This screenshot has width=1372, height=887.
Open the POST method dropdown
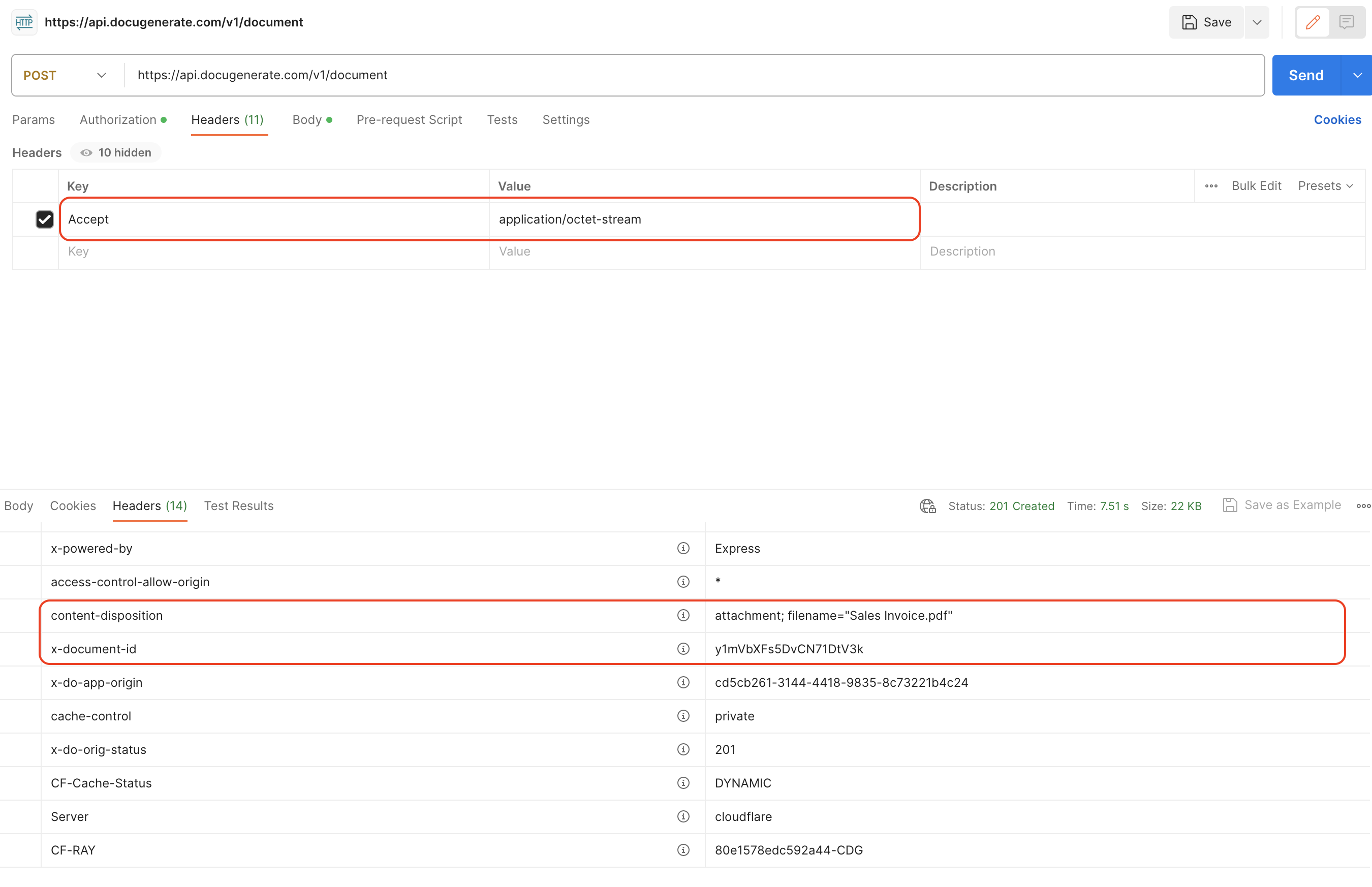pyautogui.click(x=65, y=75)
